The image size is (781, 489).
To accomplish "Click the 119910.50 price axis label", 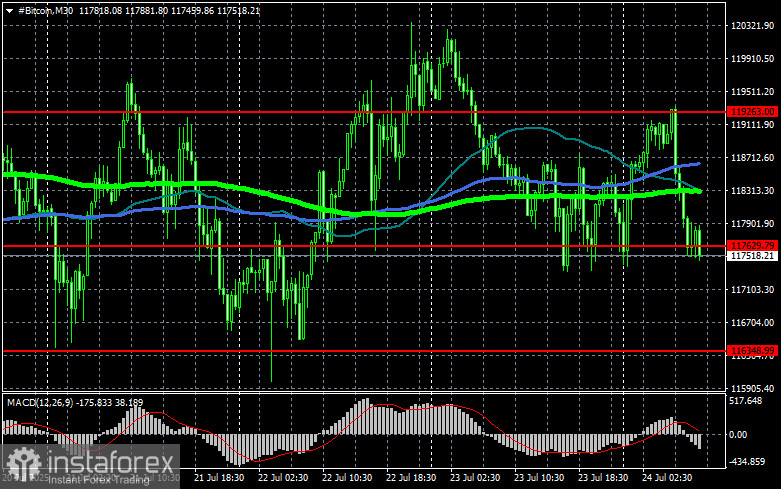I will point(752,59).
